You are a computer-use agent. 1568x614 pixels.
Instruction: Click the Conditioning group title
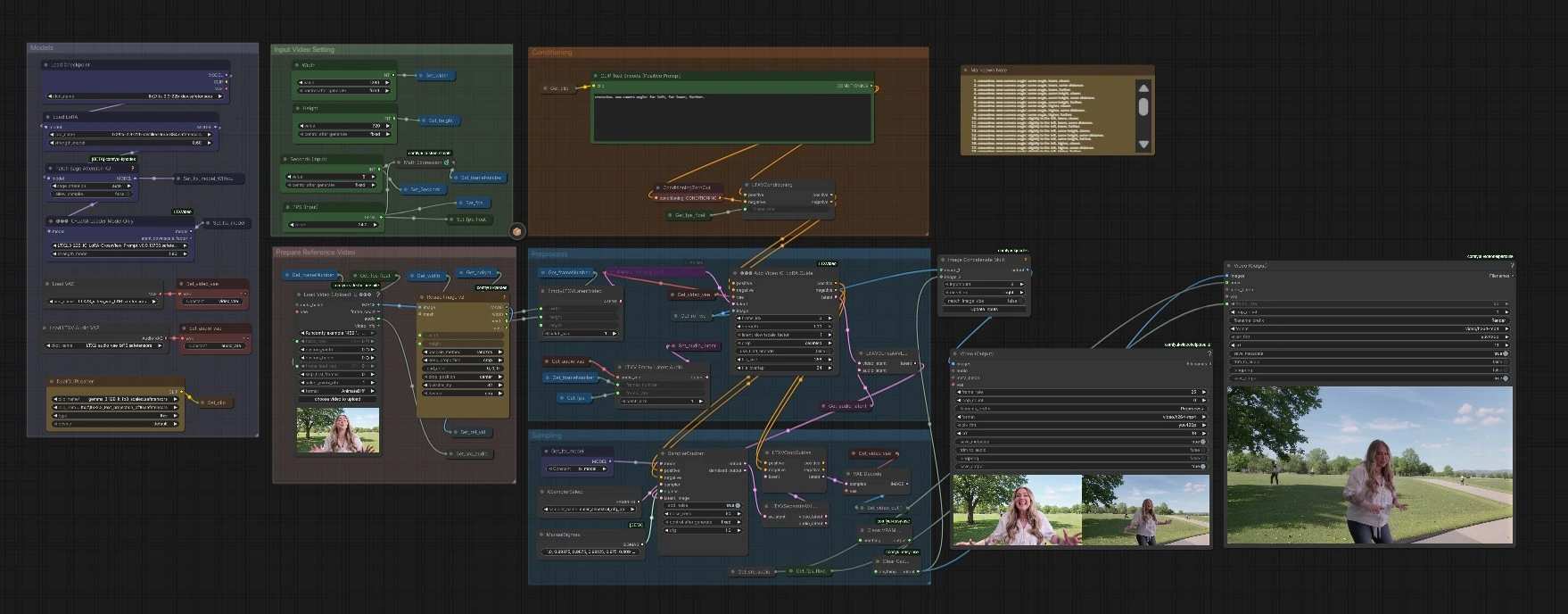pos(552,53)
